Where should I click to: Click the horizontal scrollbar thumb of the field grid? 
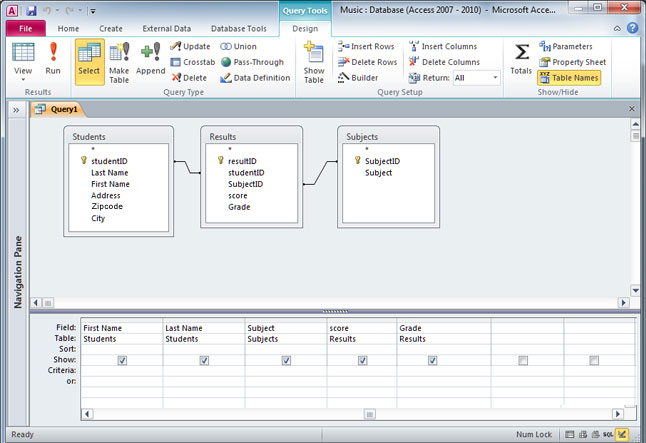pos(370,414)
